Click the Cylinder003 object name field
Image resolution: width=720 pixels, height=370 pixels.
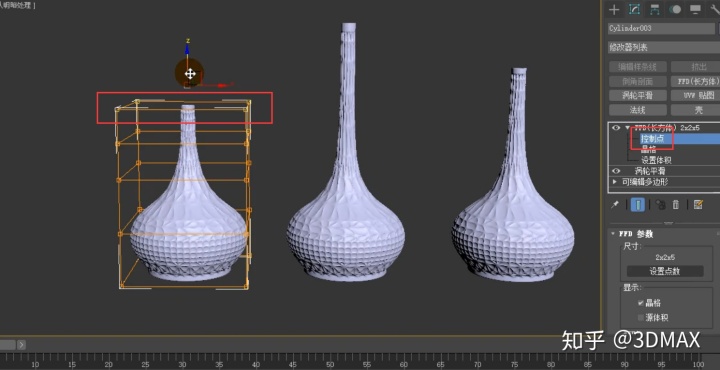[x=661, y=28]
